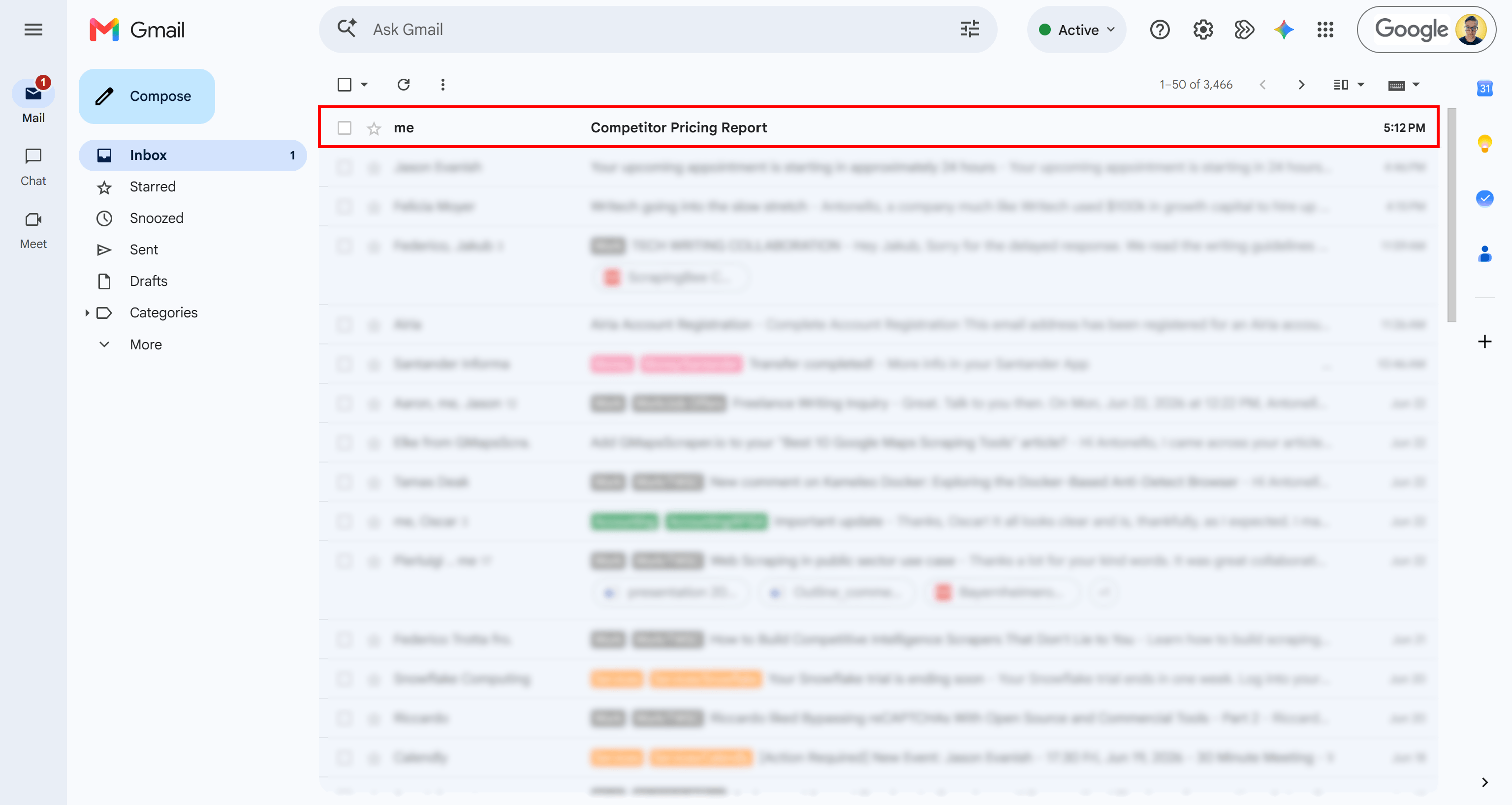Open the split pane mode dropdown

click(1360, 85)
